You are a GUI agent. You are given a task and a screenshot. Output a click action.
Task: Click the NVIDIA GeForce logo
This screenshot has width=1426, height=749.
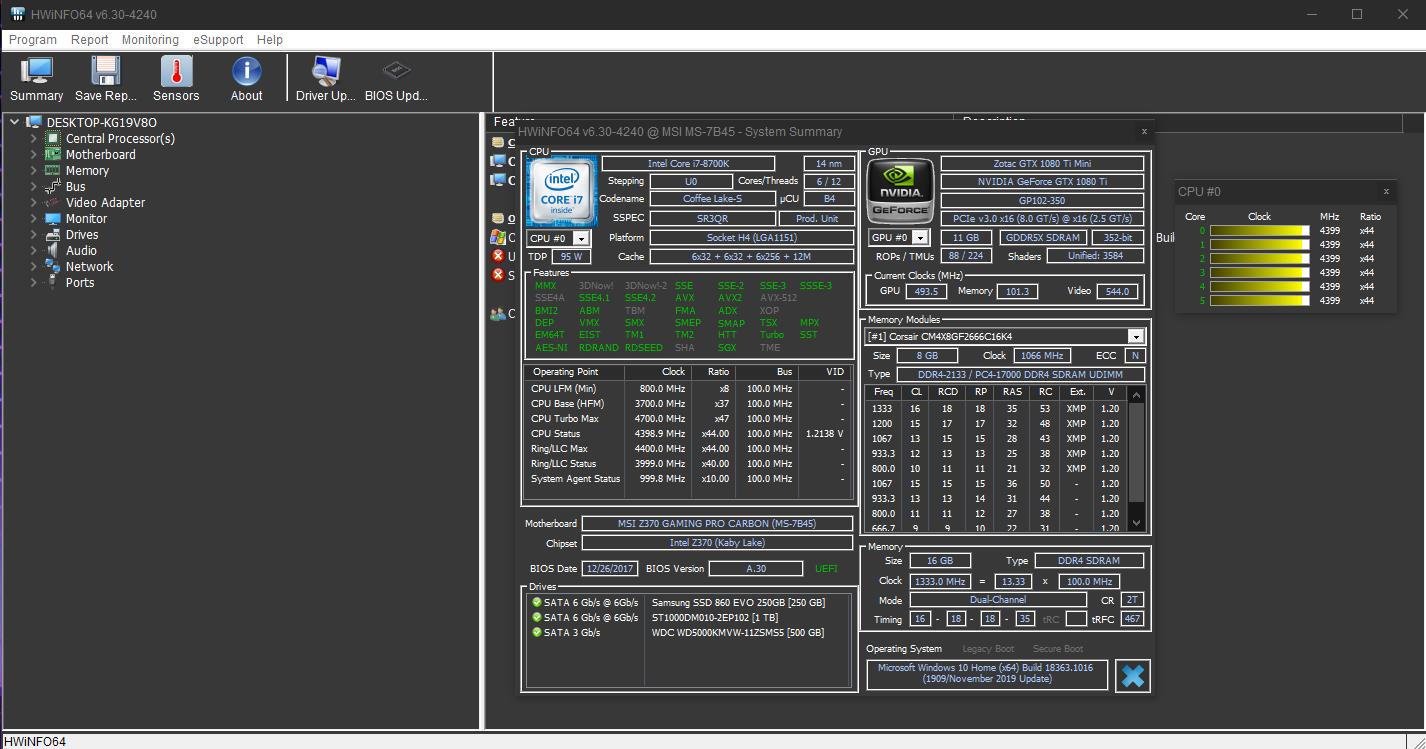click(x=900, y=191)
